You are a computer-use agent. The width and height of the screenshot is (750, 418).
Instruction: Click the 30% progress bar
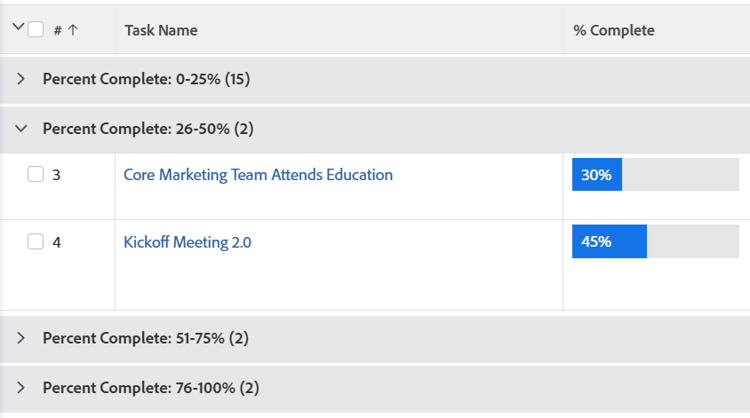point(655,175)
